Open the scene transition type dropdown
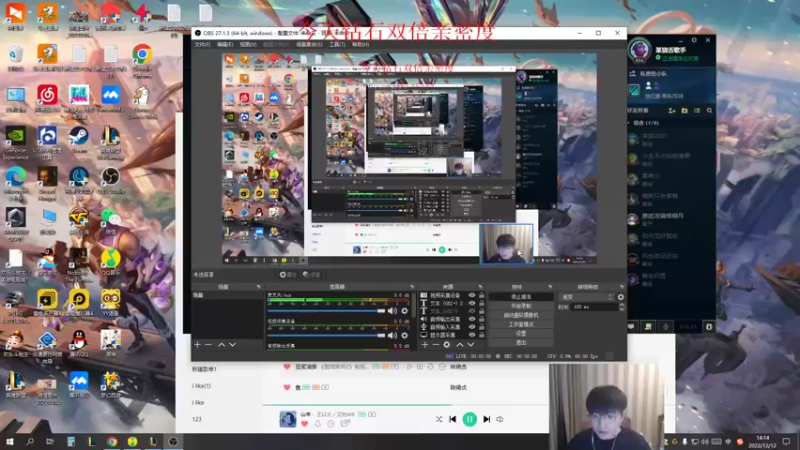The width and height of the screenshot is (800, 450). 586,297
